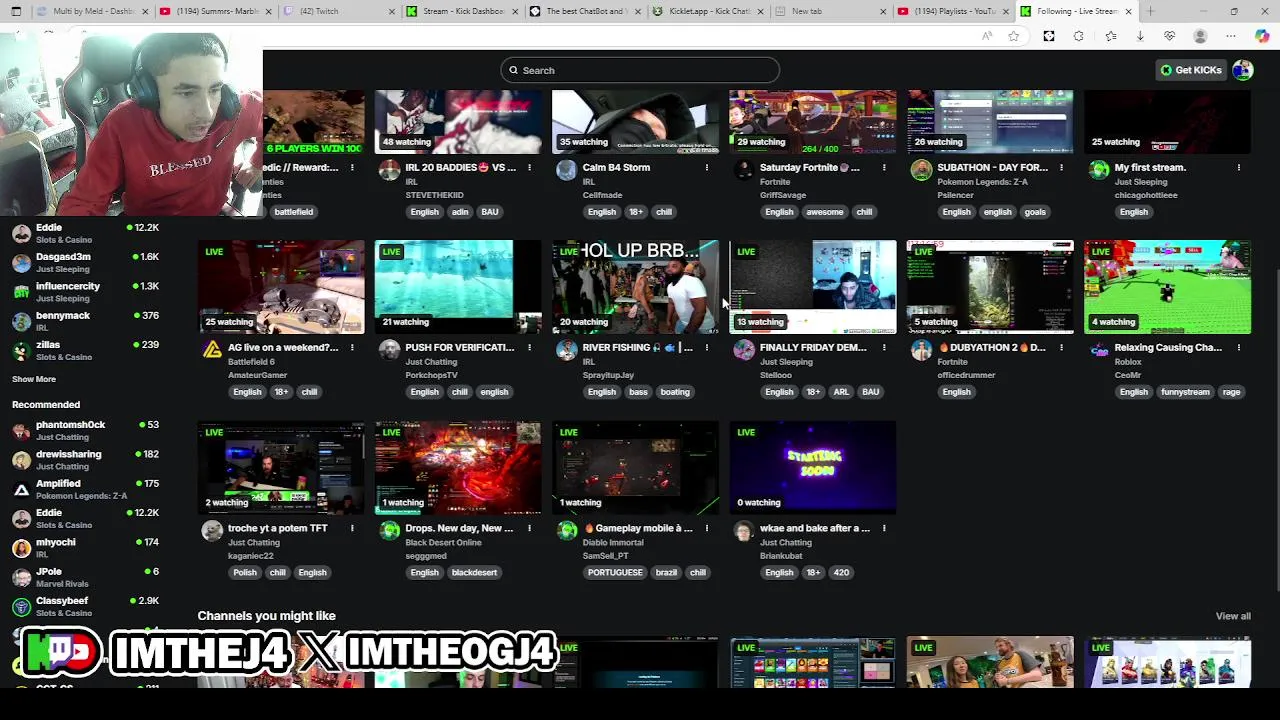Screen dimensions: 1280x720
Task: Open the browser extensions icon
Action: click(x=1079, y=36)
